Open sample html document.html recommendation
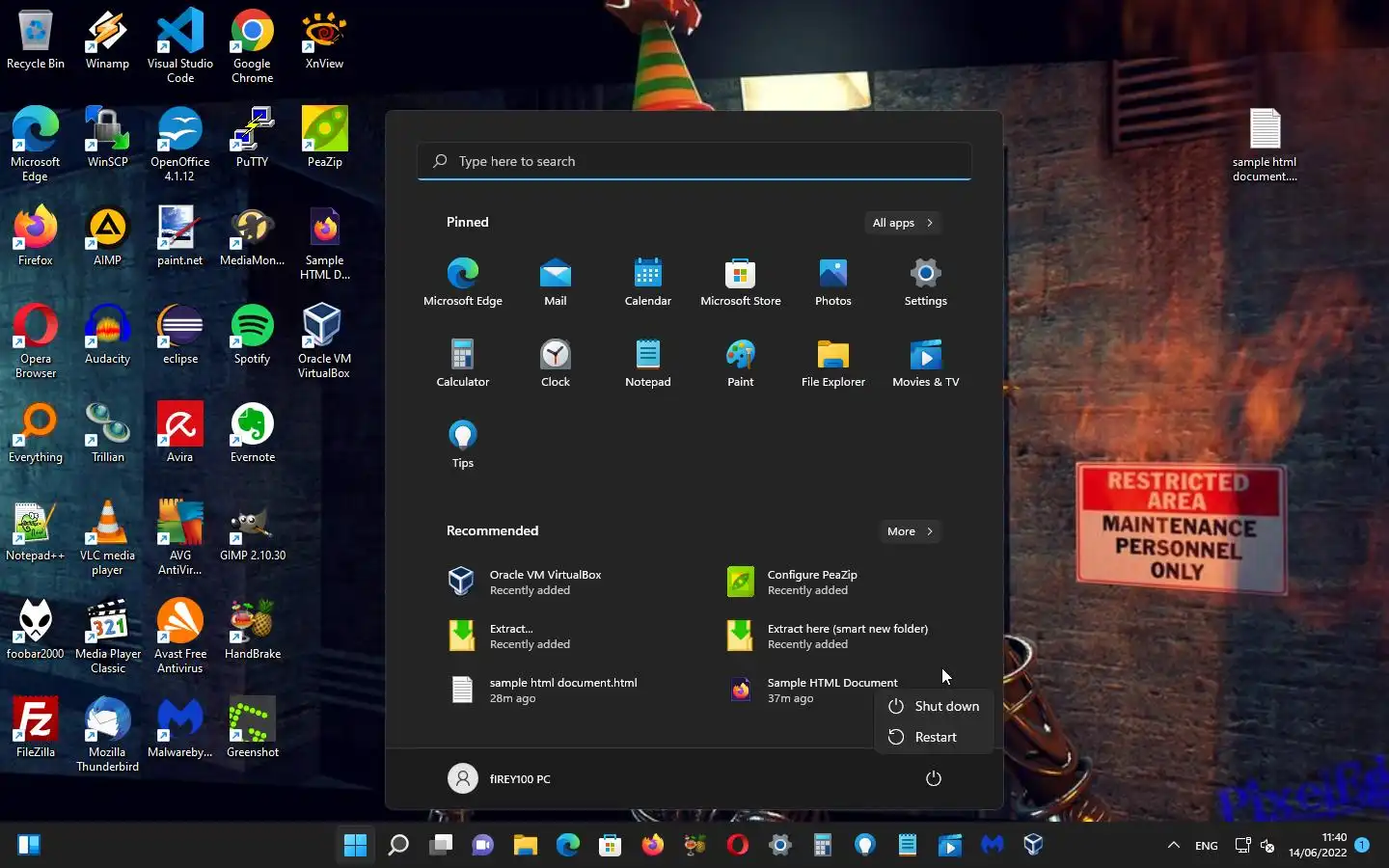The width and height of the screenshot is (1389, 868). (556, 690)
